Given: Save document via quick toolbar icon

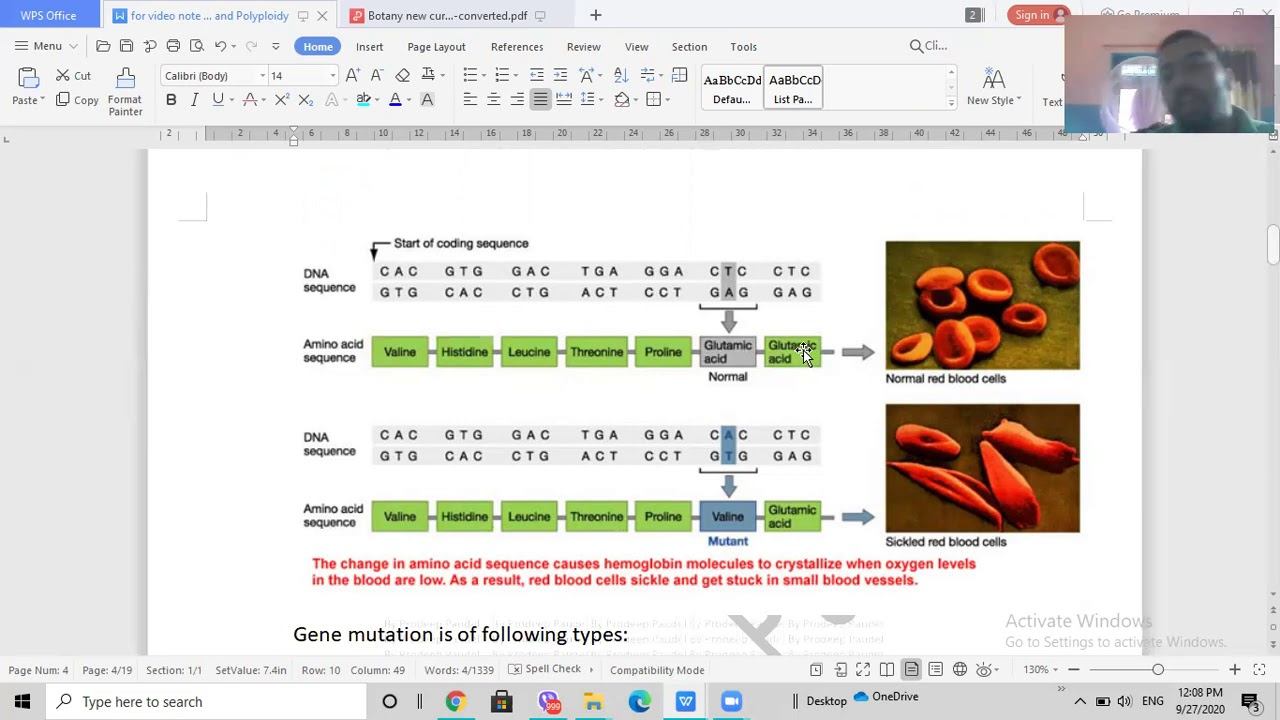Looking at the screenshot, I should click(x=126, y=46).
